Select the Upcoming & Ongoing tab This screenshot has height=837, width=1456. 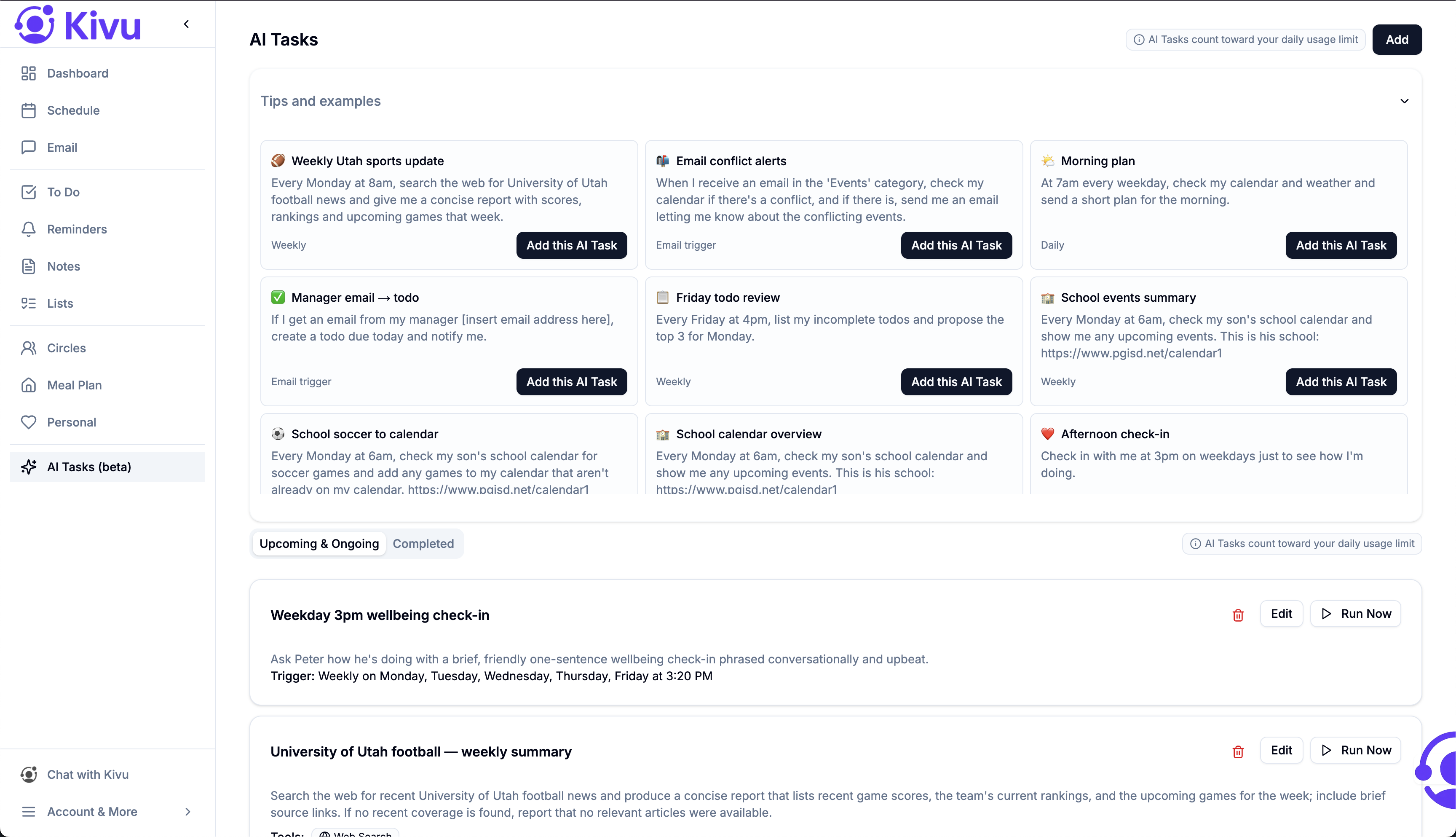[x=319, y=543]
